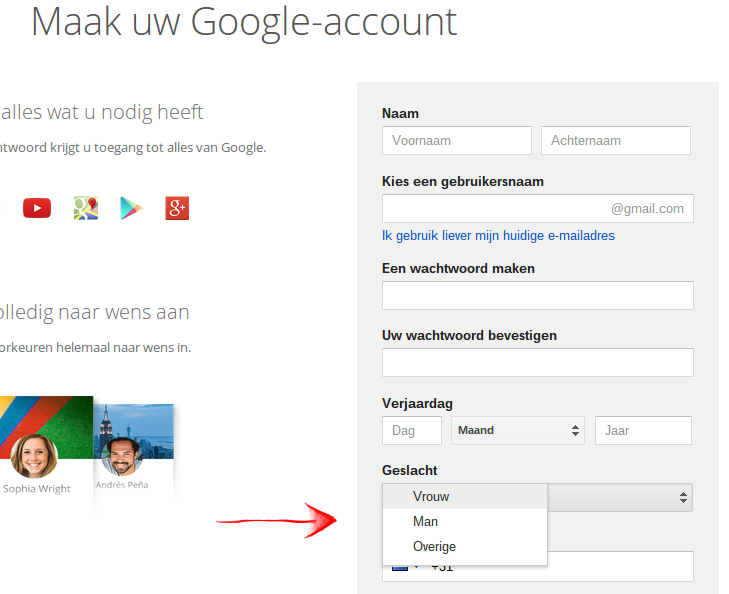
Task: Click the Google+ icon
Action: (177, 208)
